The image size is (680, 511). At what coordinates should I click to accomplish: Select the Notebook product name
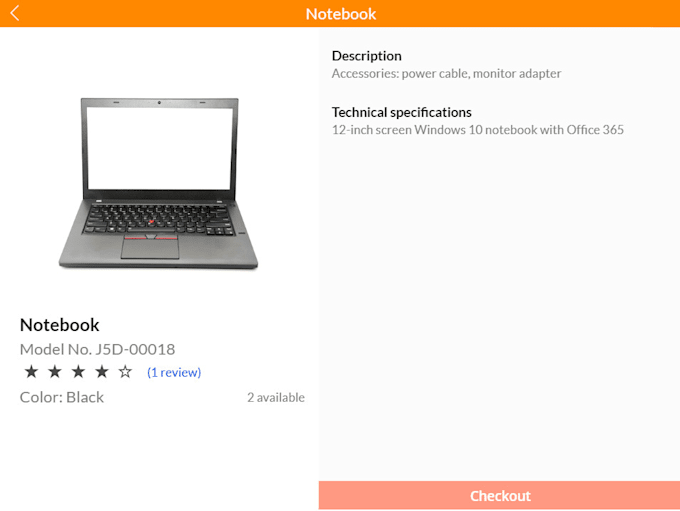click(x=59, y=325)
